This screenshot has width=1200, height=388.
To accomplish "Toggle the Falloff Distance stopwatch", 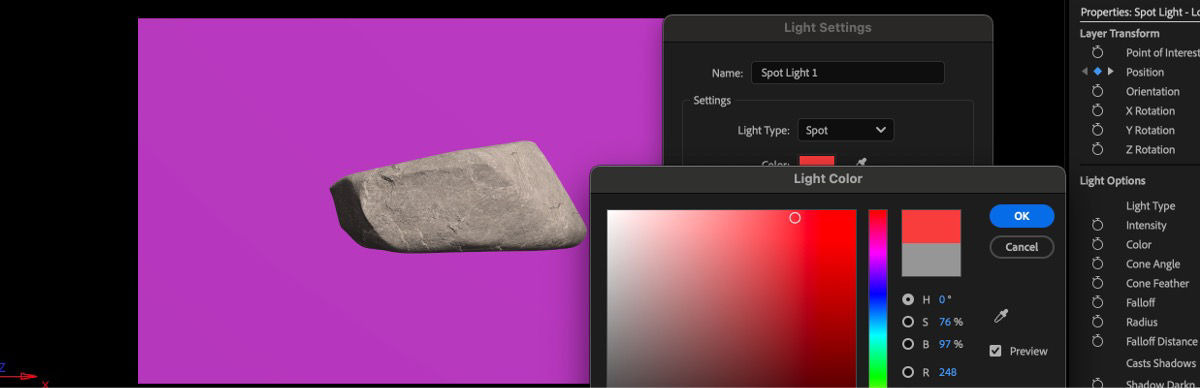I will (x=1097, y=341).
